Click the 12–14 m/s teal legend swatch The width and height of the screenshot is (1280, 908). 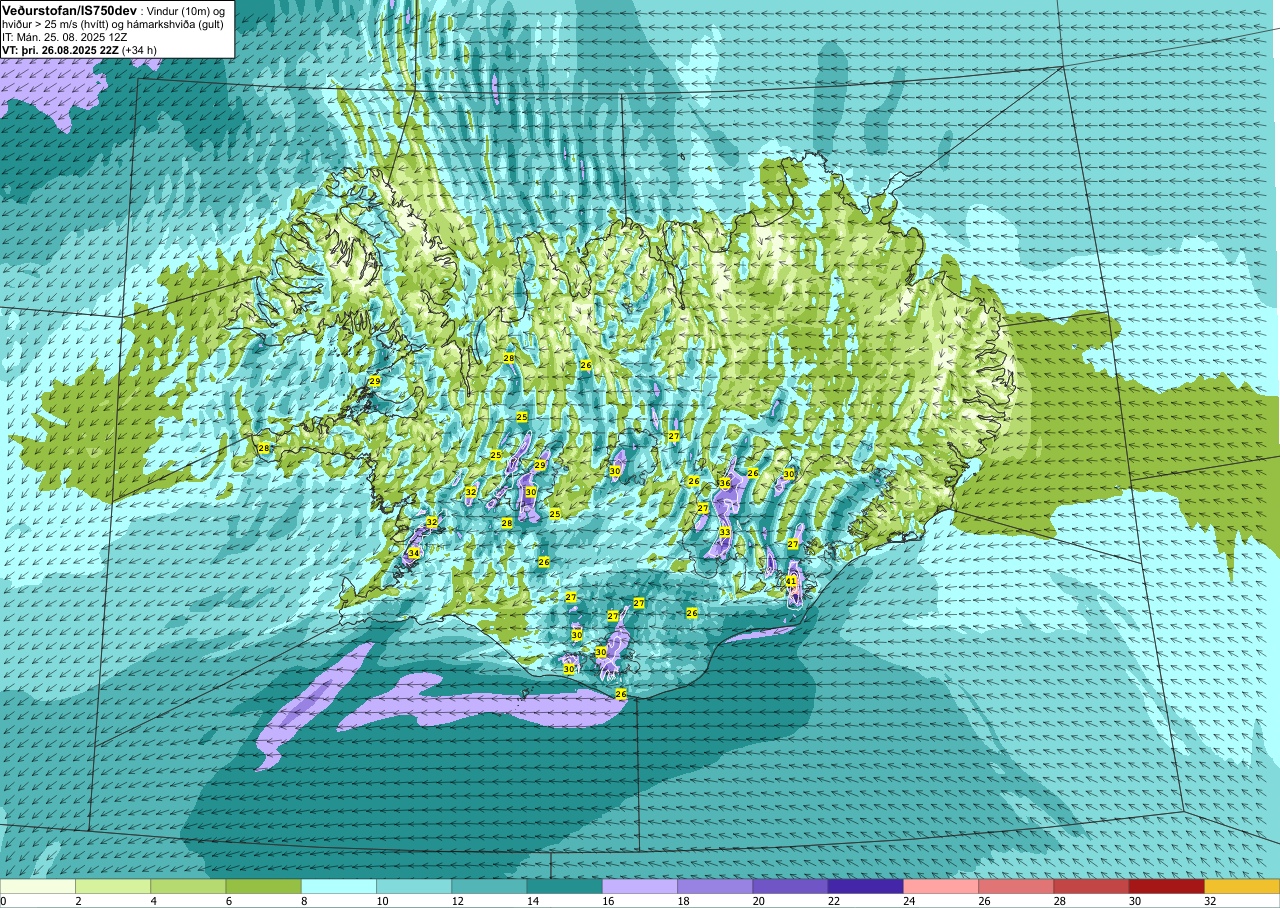(489, 886)
